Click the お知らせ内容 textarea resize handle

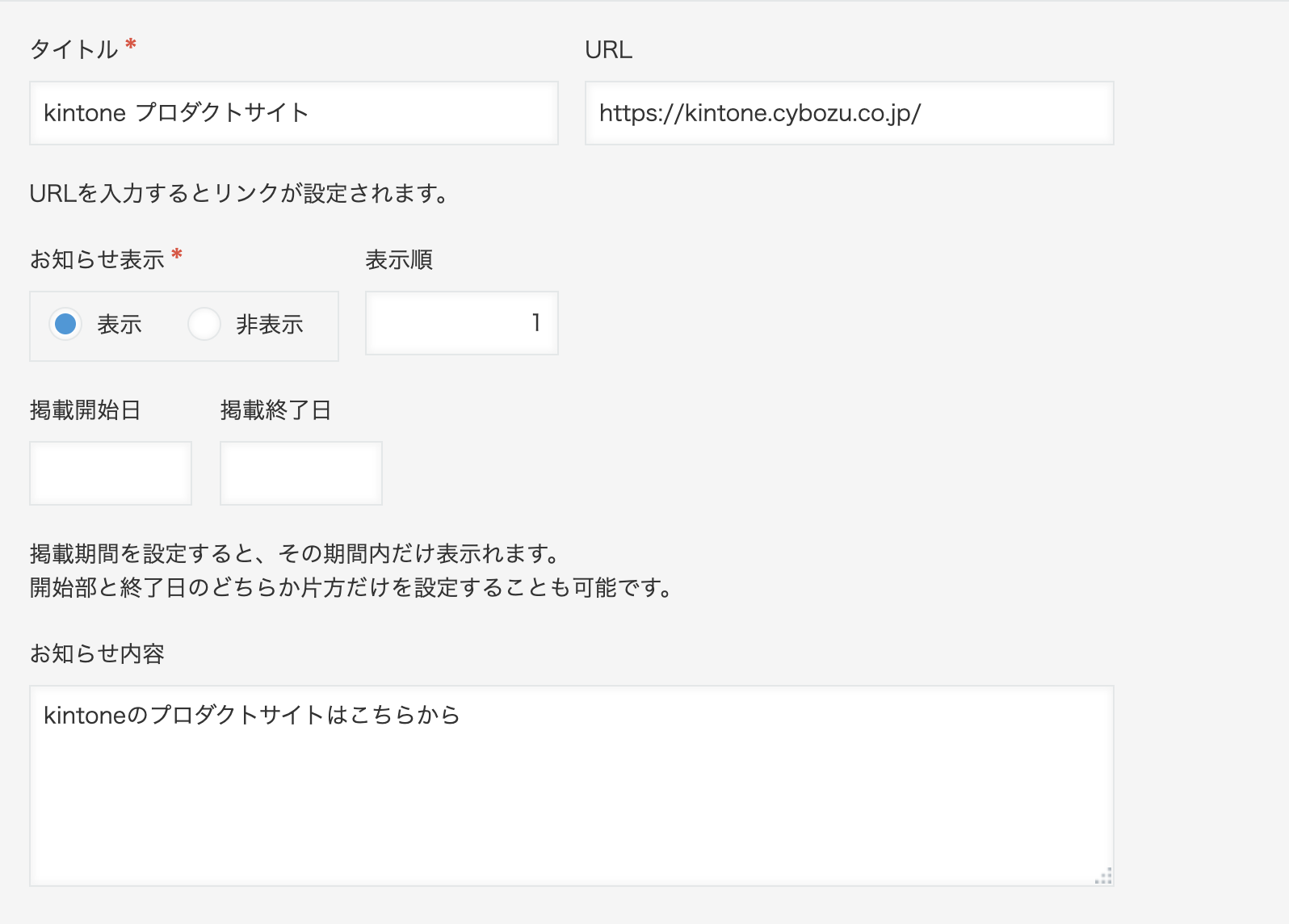[1103, 876]
